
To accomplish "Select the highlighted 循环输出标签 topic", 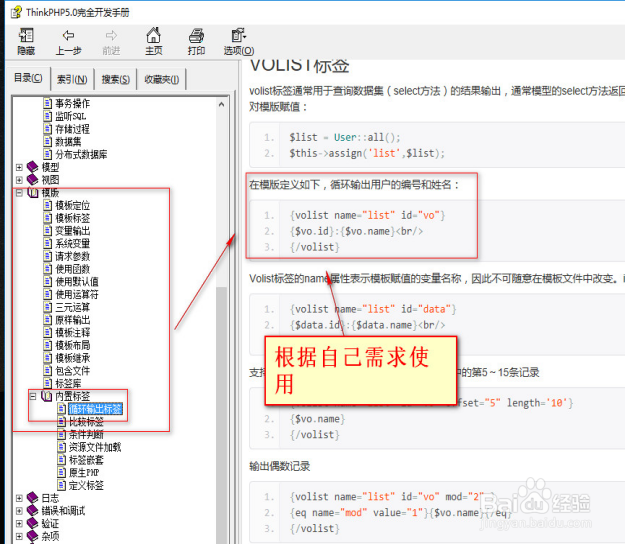I will (x=96, y=409).
